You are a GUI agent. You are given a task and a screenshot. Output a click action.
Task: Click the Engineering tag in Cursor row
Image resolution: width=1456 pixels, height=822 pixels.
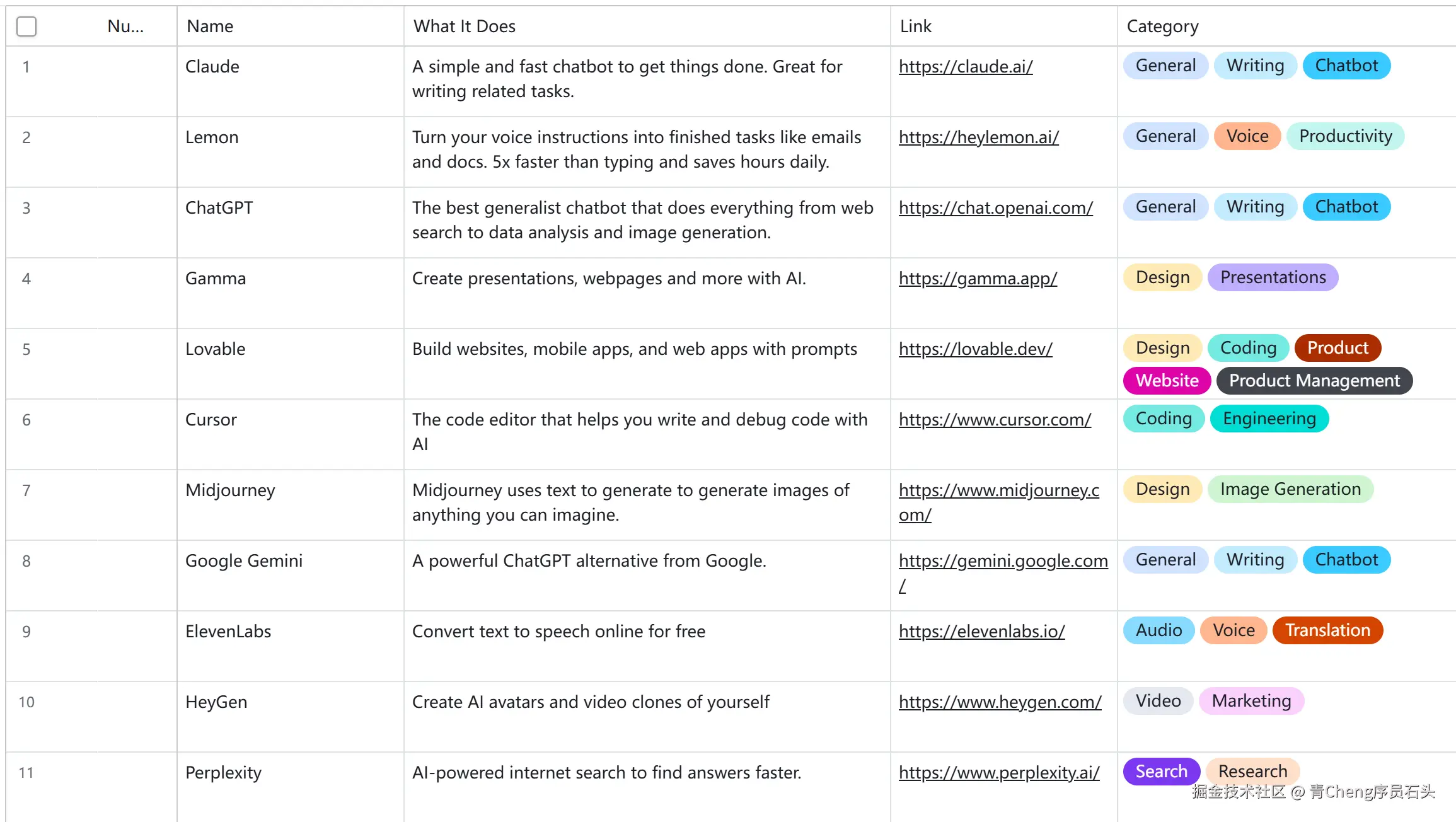1269,419
